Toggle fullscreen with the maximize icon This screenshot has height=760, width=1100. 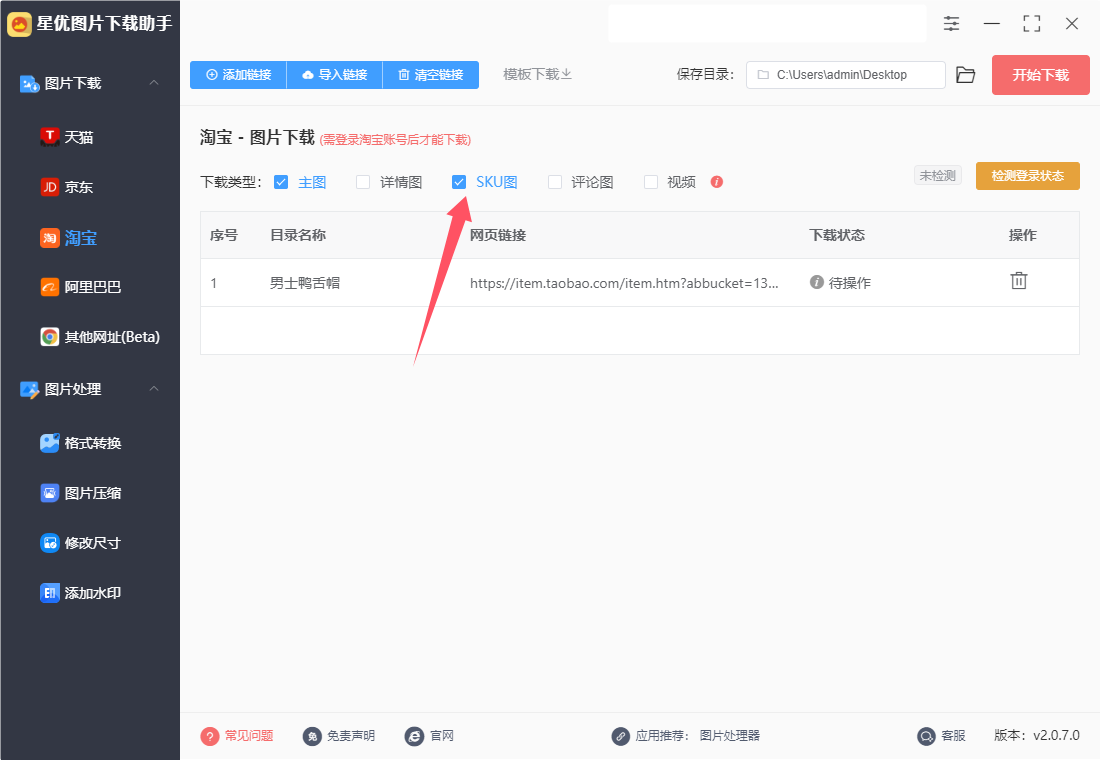[1032, 24]
